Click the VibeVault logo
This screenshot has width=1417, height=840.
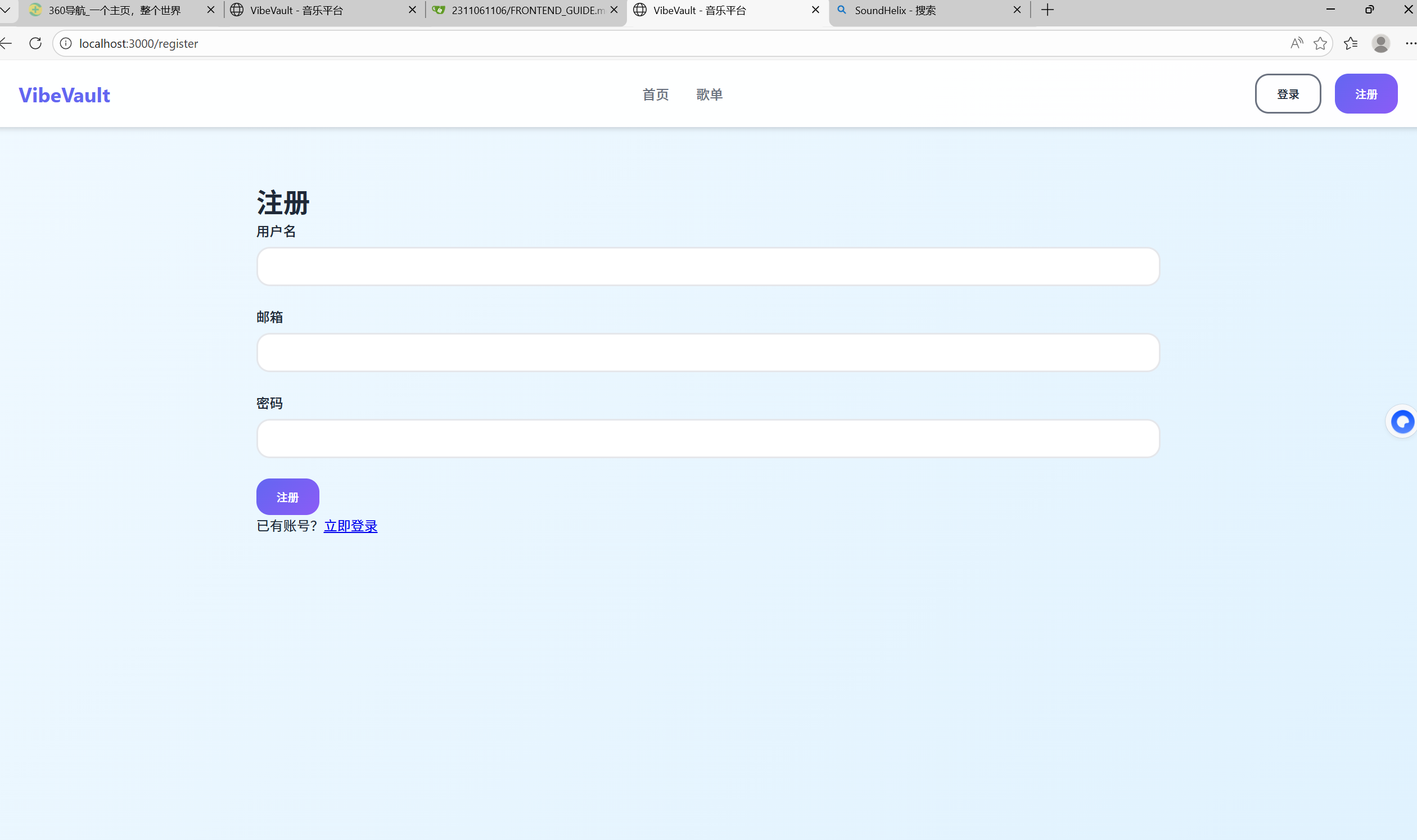point(65,95)
